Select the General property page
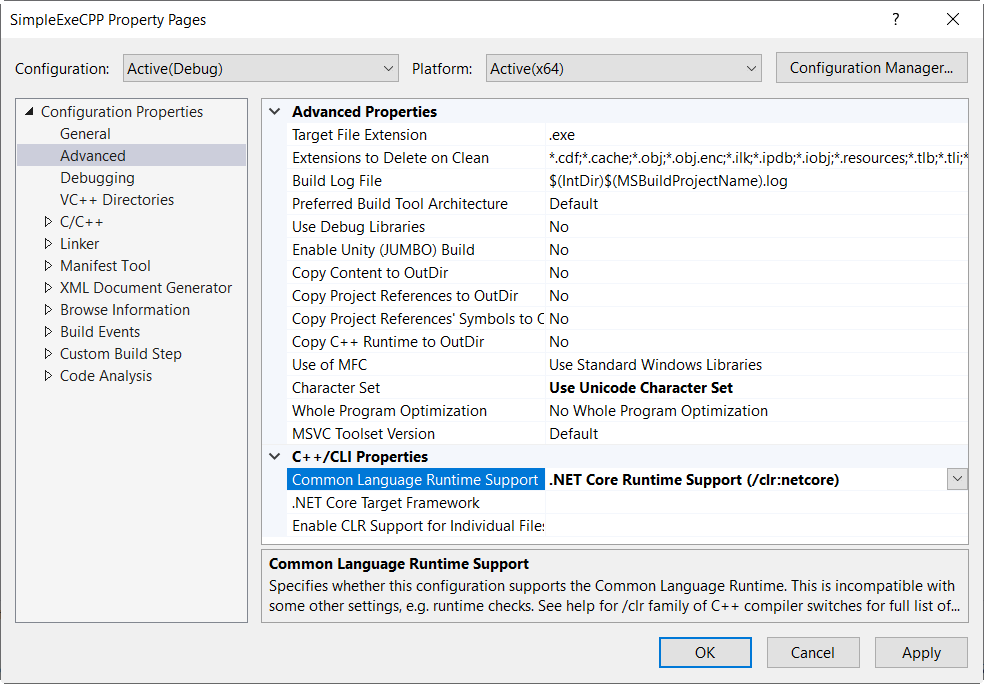Image resolution: width=984 pixels, height=684 pixels. (x=85, y=134)
